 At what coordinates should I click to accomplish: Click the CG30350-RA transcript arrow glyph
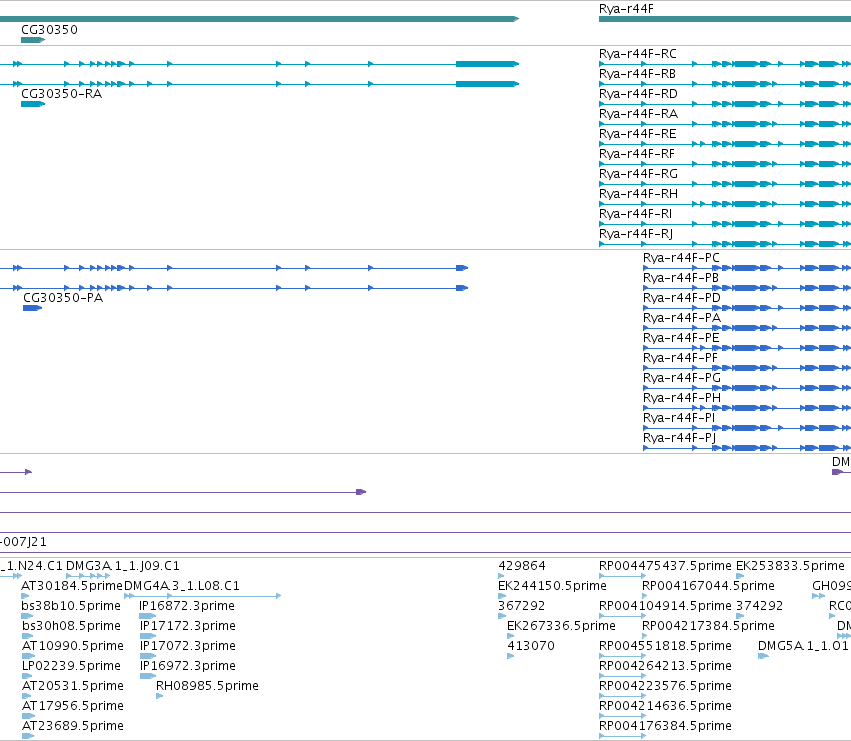click(x=33, y=104)
